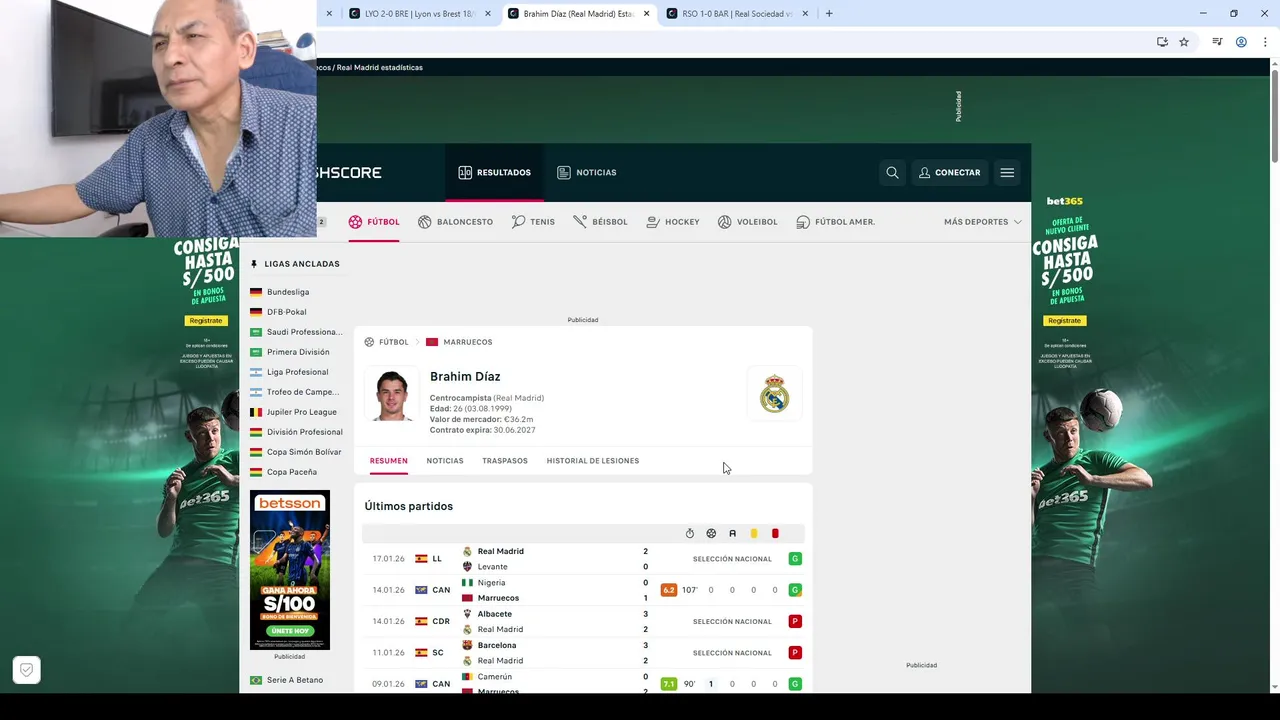The width and height of the screenshot is (1280, 720).
Task: Click the Real Madrid crest in Levante row
Action: click(x=467, y=551)
